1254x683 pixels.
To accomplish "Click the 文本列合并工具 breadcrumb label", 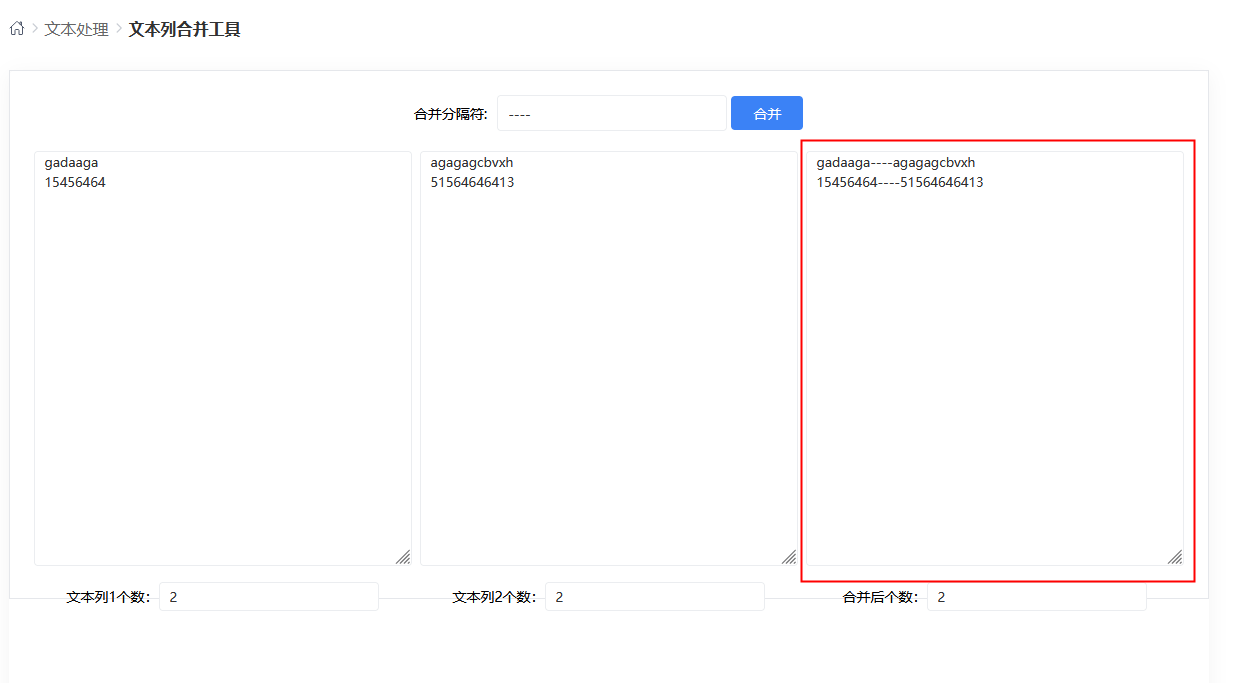I will pos(183,29).
